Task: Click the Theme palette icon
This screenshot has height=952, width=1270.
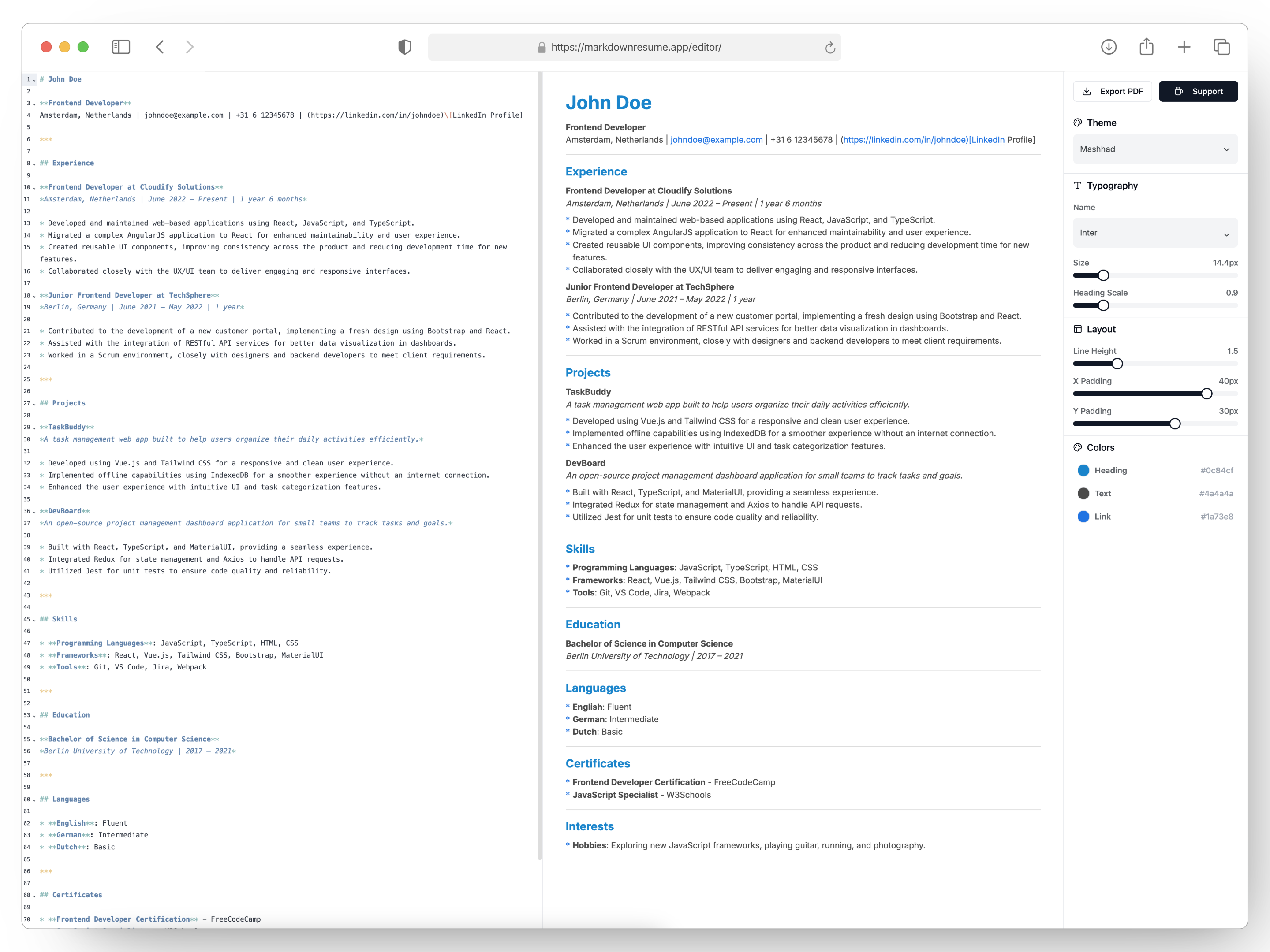Action: point(1078,122)
